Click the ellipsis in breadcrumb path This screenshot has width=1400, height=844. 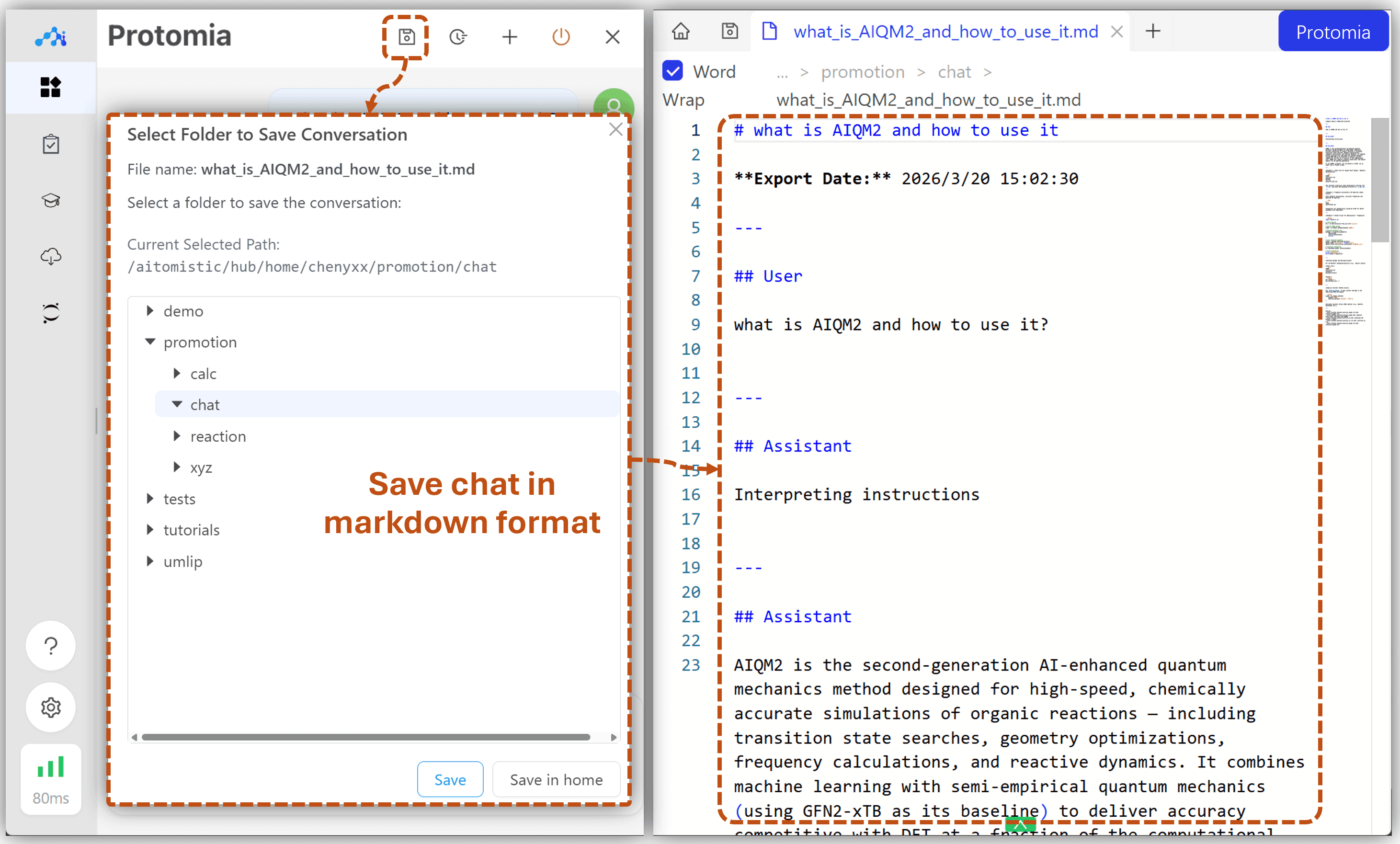[x=783, y=73]
